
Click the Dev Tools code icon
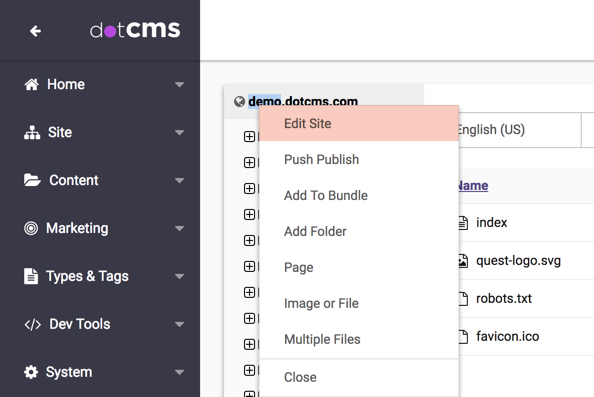pyautogui.click(x=33, y=325)
